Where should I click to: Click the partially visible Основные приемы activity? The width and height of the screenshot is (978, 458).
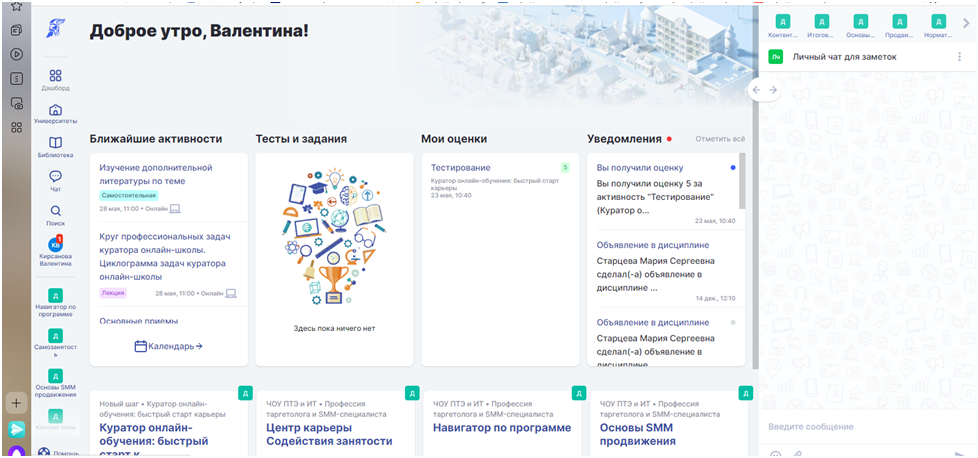139,321
